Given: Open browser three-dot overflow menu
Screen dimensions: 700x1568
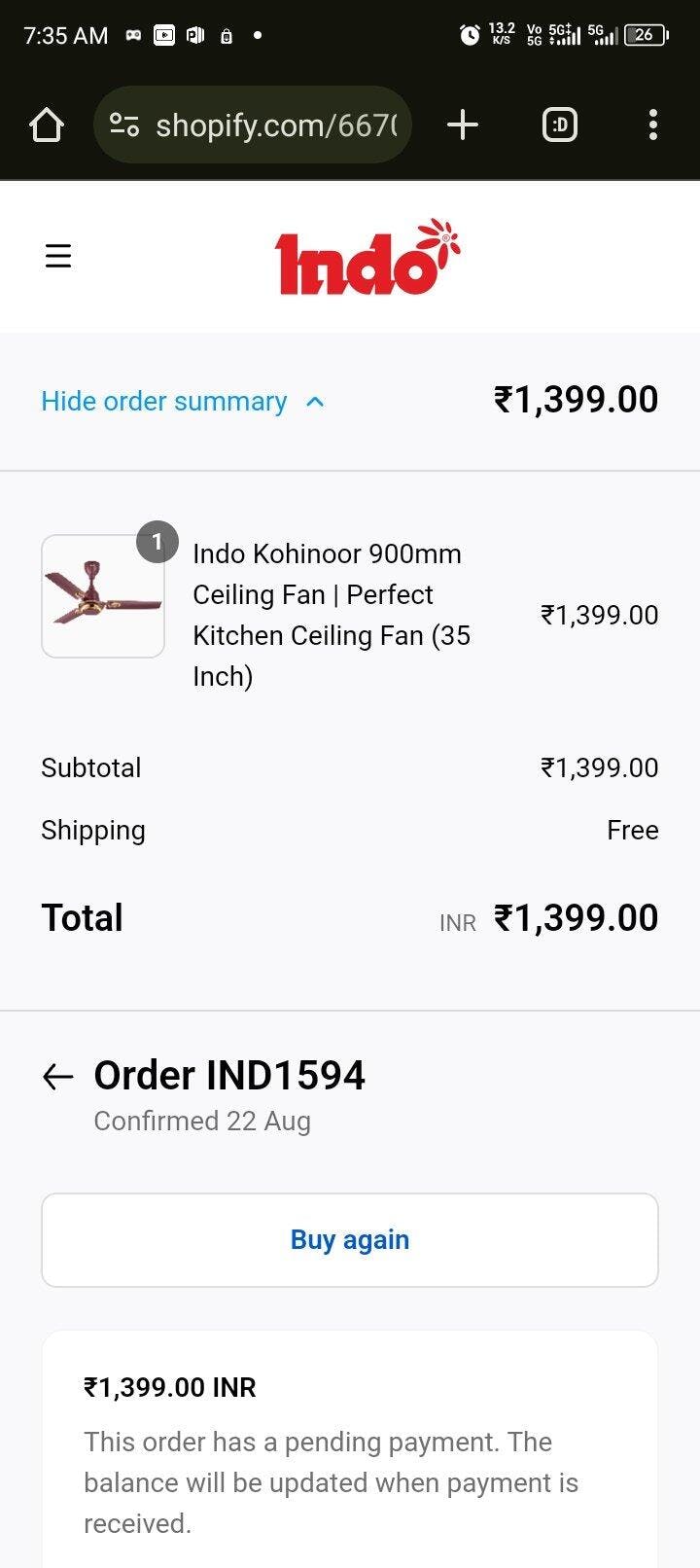Looking at the screenshot, I should 652,125.
